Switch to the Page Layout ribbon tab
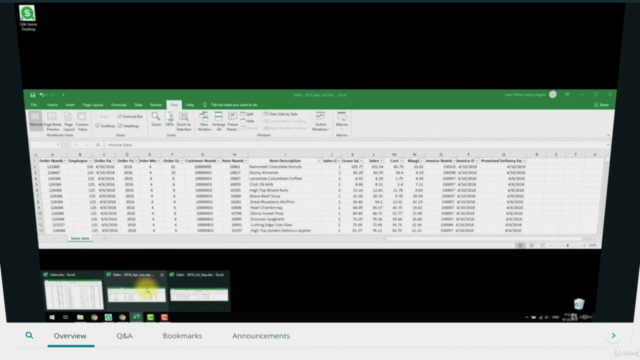The width and height of the screenshot is (640, 360). [x=93, y=105]
